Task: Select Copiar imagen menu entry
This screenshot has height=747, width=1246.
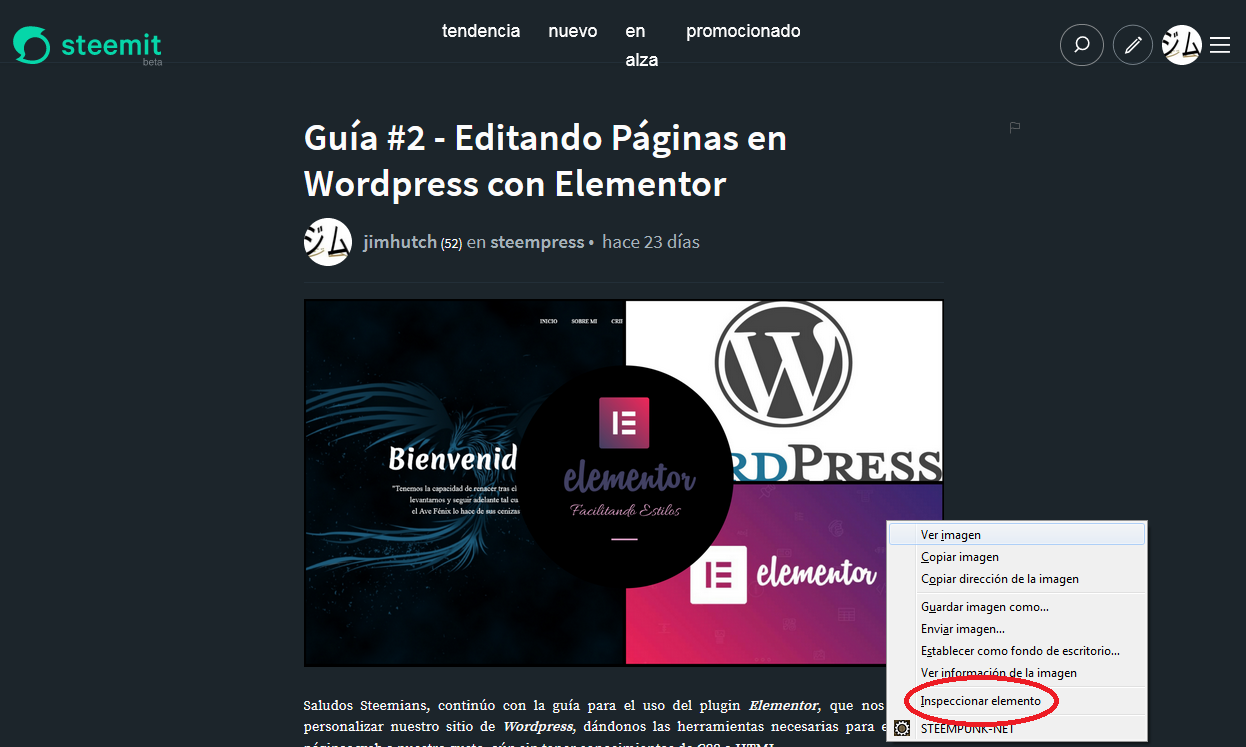Action: [1017, 557]
